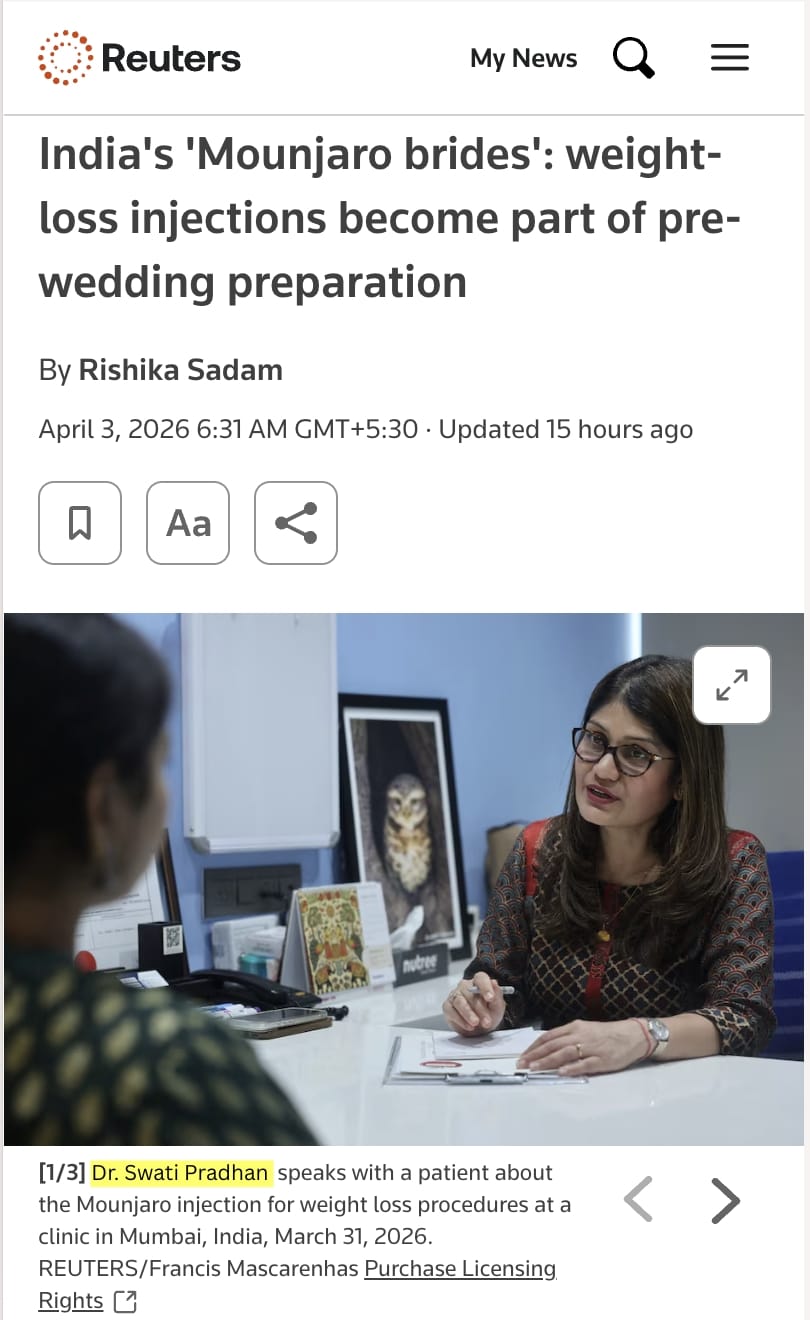Bookmark this article

[x=80, y=523]
